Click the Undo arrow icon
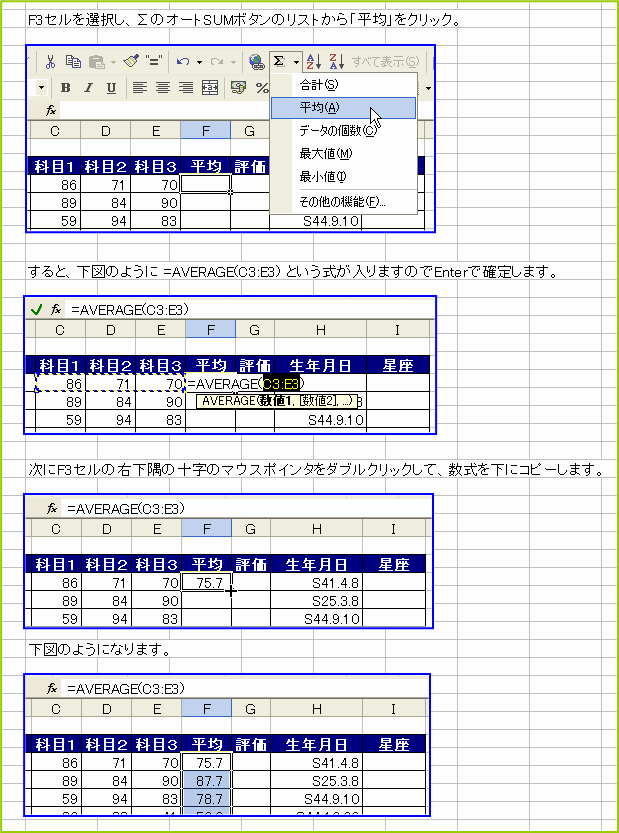 pyautogui.click(x=183, y=62)
